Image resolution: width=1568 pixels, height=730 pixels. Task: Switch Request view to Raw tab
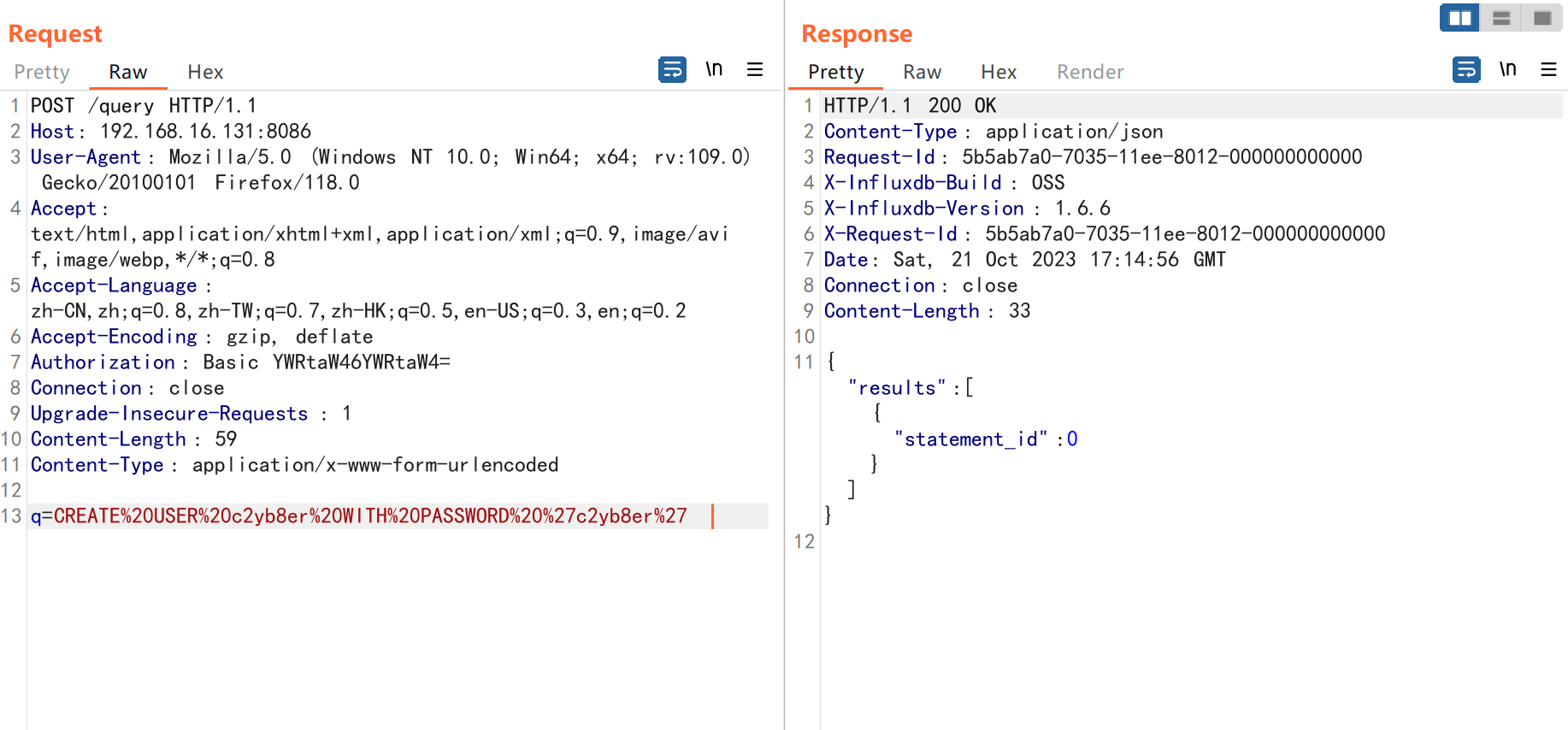[128, 72]
